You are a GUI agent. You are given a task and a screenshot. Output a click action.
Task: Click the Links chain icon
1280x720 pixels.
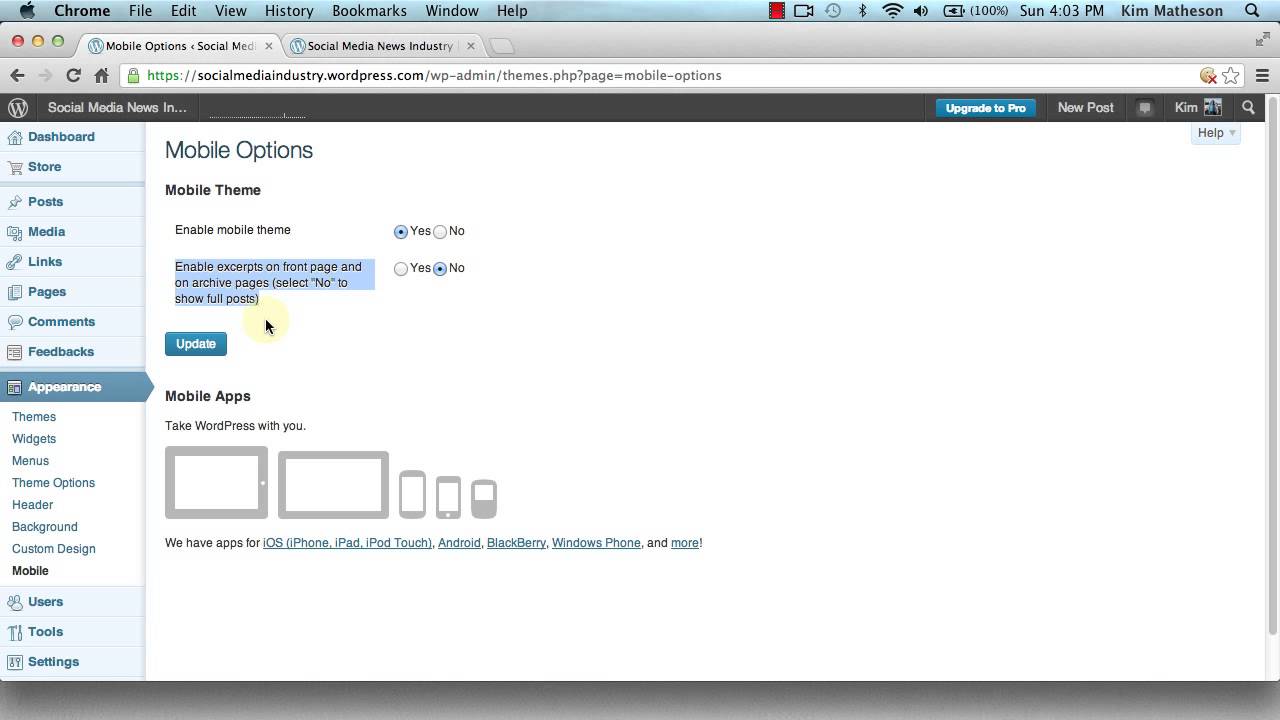coord(15,262)
